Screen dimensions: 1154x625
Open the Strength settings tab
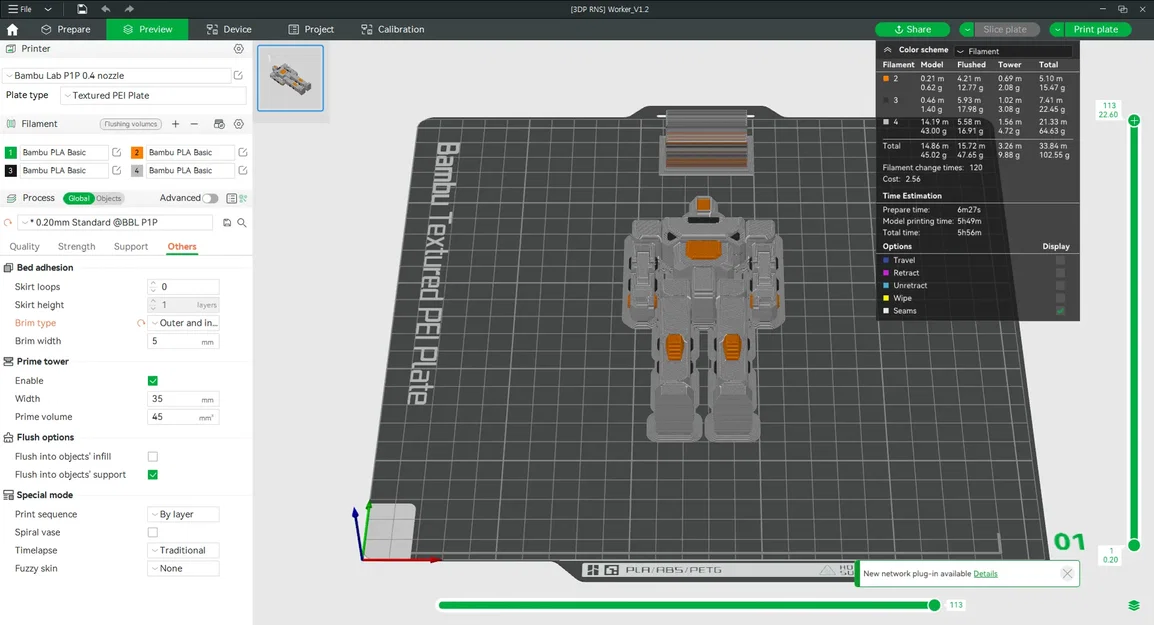76,246
